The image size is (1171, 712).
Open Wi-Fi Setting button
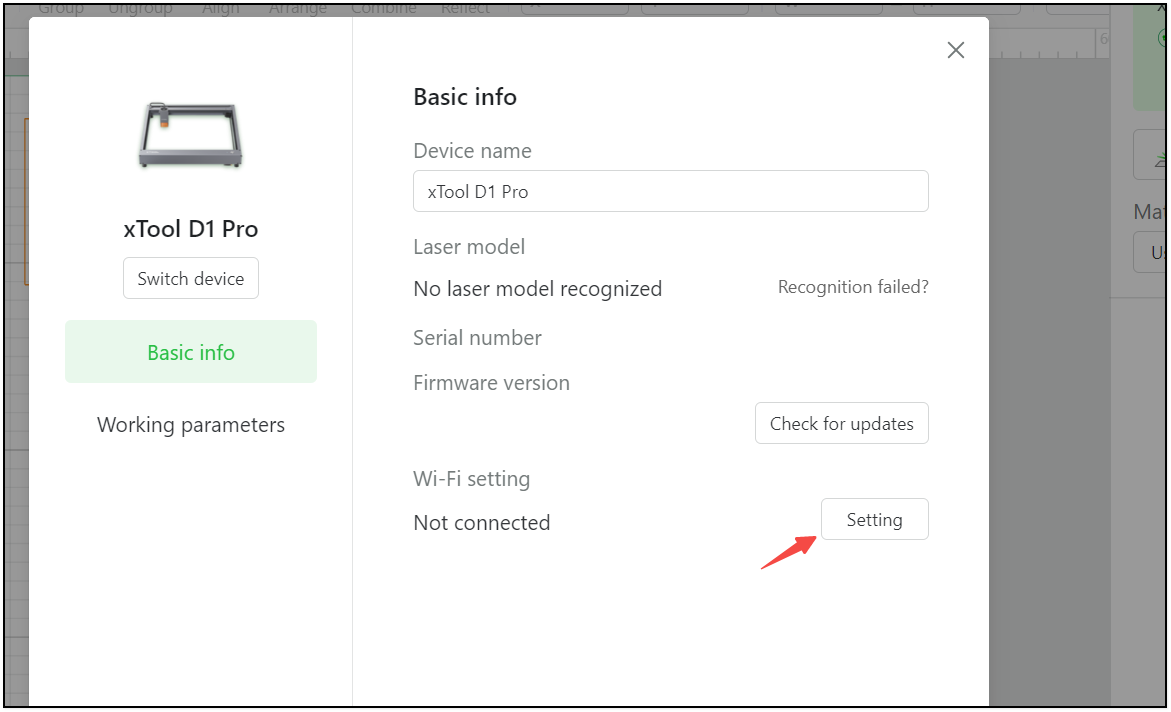[874, 520]
